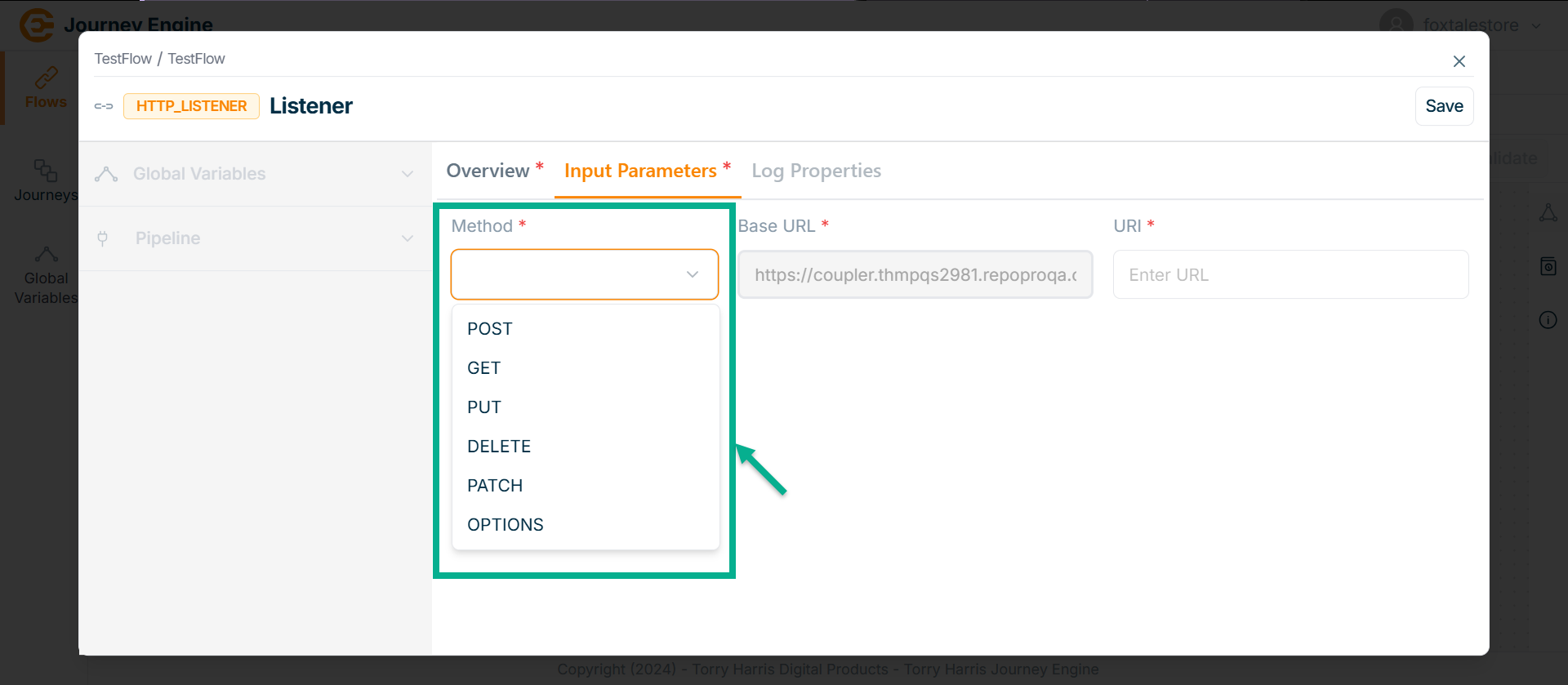Image resolution: width=1568 pixels, height=685 pixels.
Task: Open Flows from the left sidebar
Action: click(46, 88)
